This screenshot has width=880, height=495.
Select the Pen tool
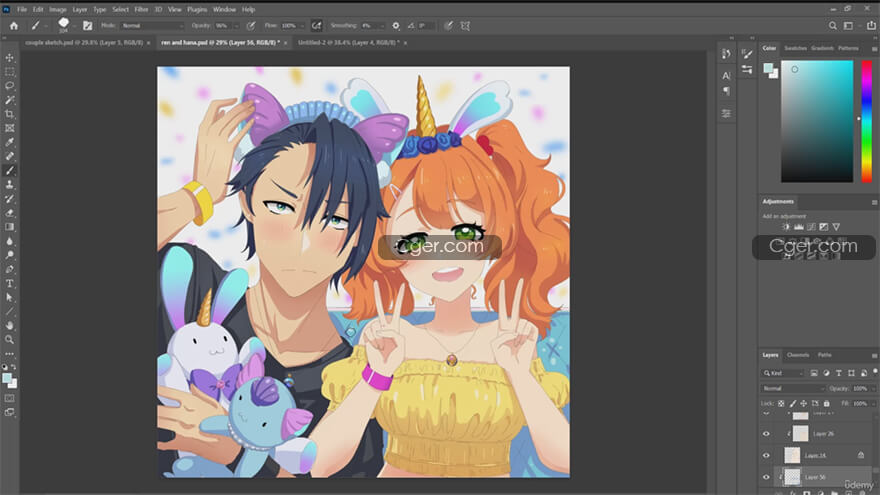click(x=10, y=269)
